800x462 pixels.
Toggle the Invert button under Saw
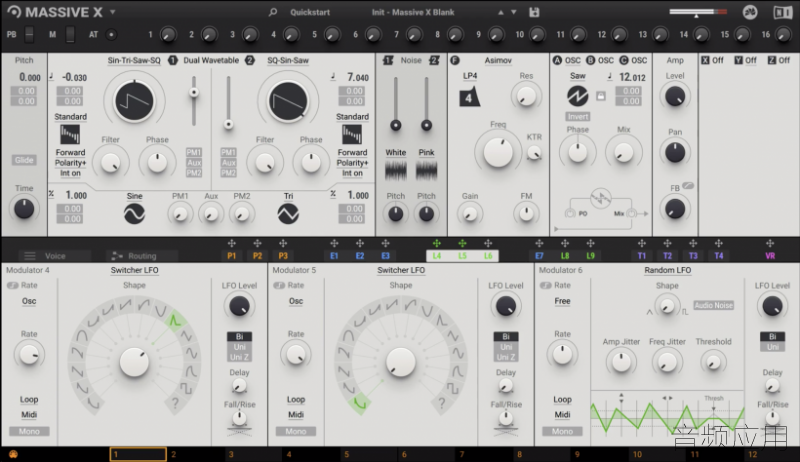click(578, 117)
